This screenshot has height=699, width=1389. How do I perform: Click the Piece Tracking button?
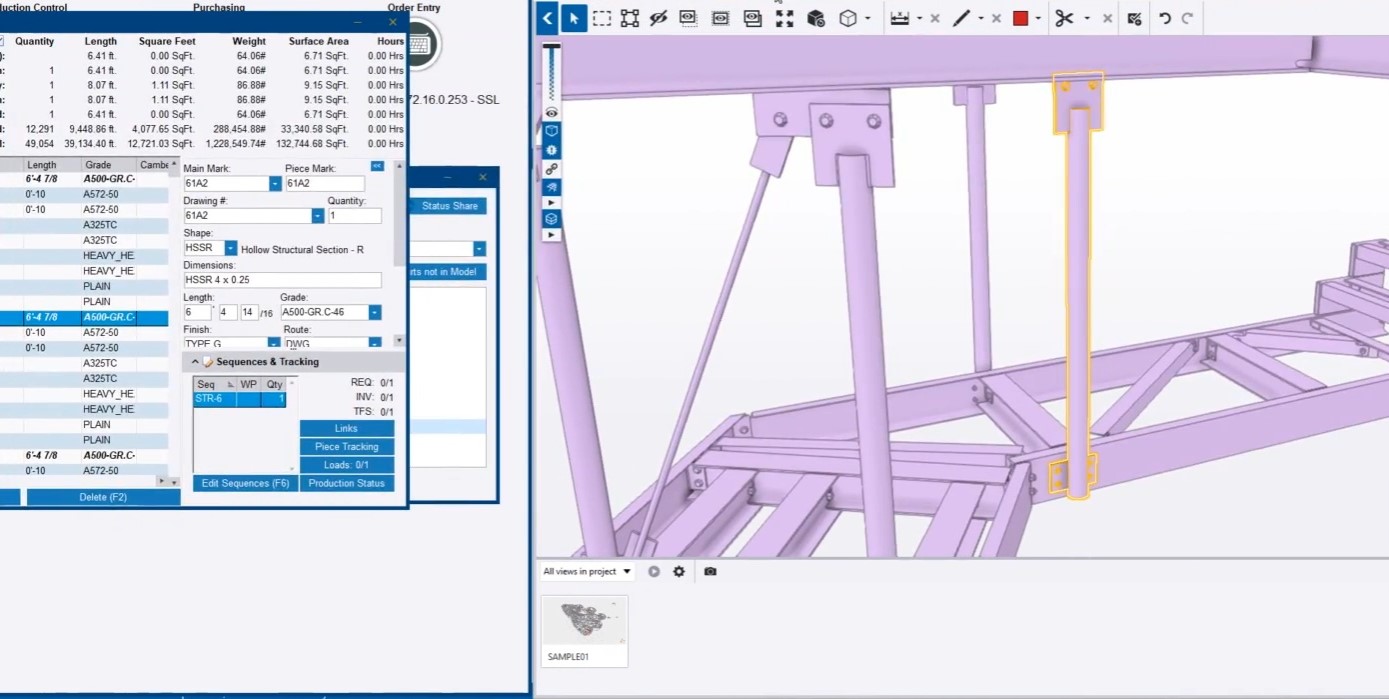[347, 447]
